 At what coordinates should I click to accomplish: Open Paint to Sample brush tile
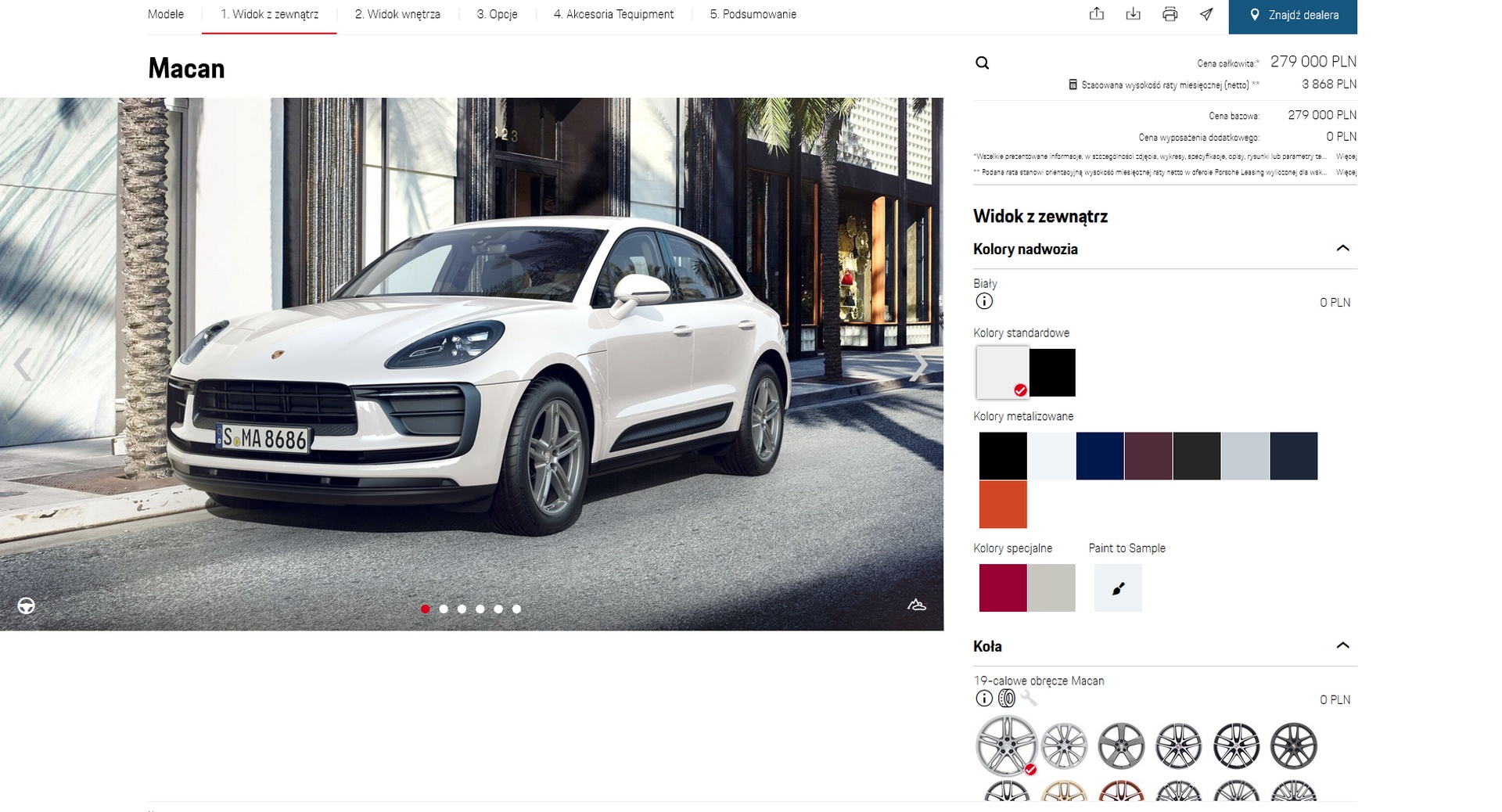tap(1118, 588)
